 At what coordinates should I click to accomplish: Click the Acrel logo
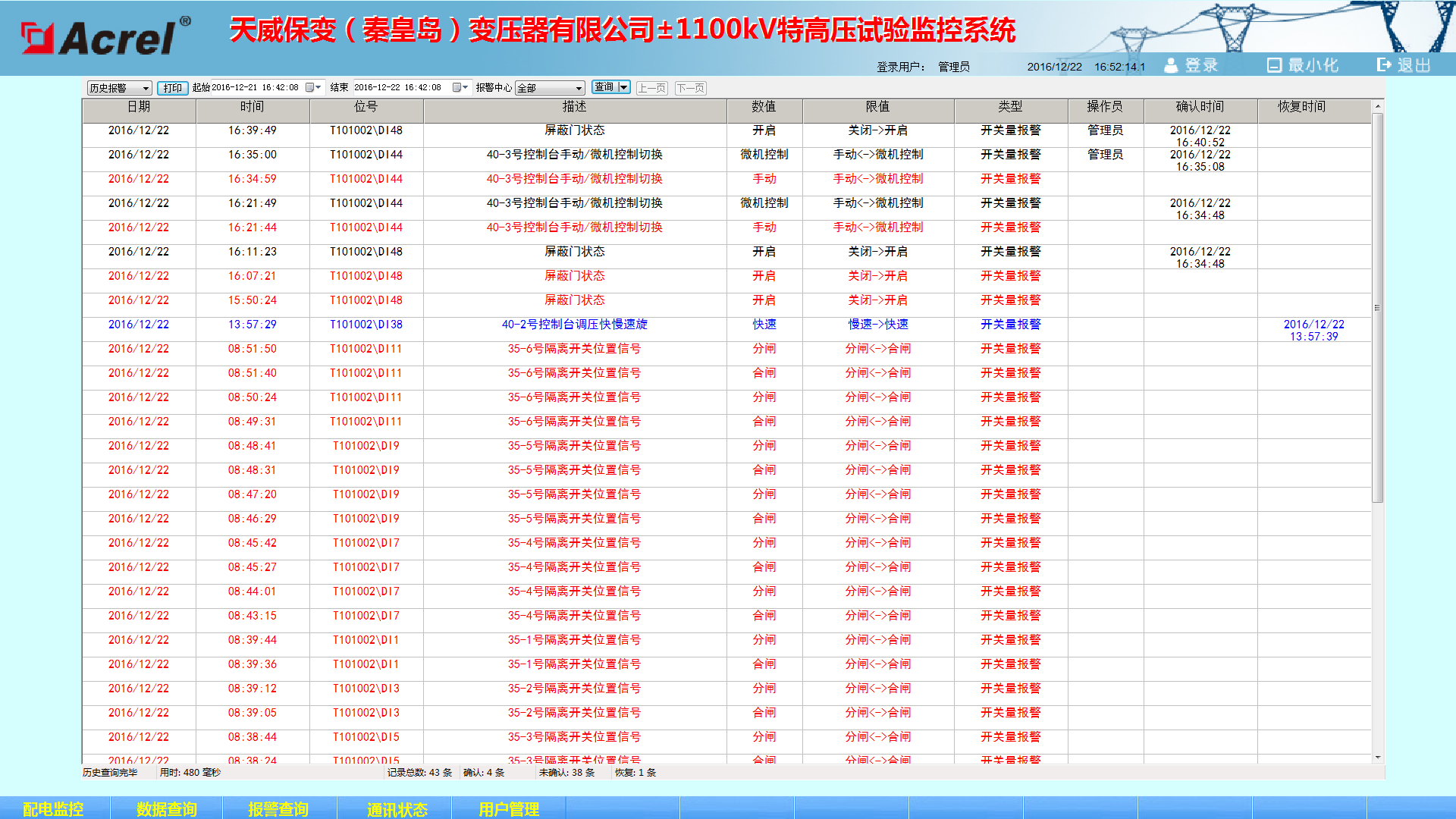click(x=104, y=36)
